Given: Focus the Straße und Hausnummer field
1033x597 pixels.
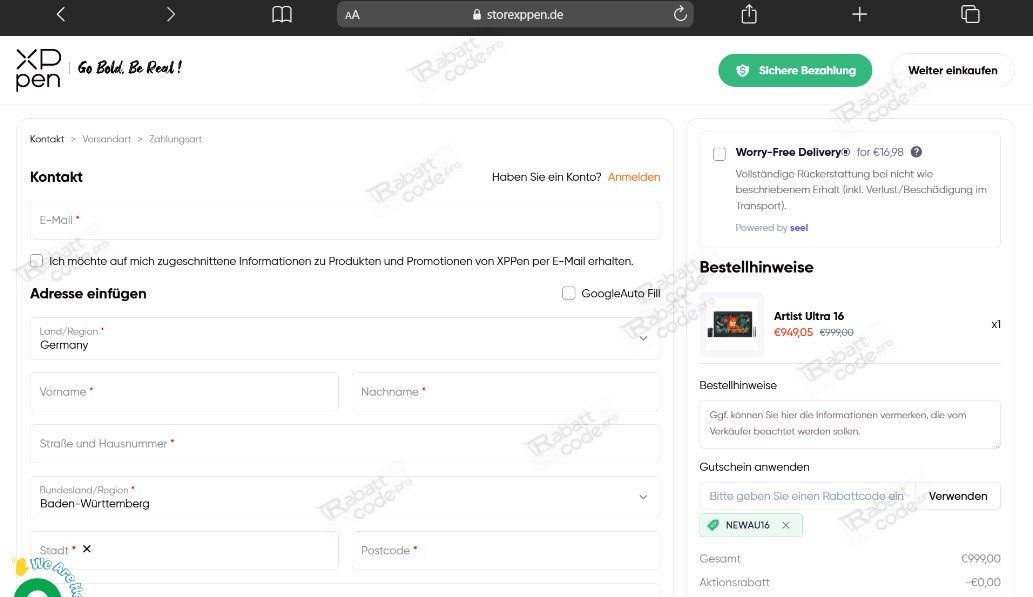Looking at the screenshot, I should tap(345, 443).
